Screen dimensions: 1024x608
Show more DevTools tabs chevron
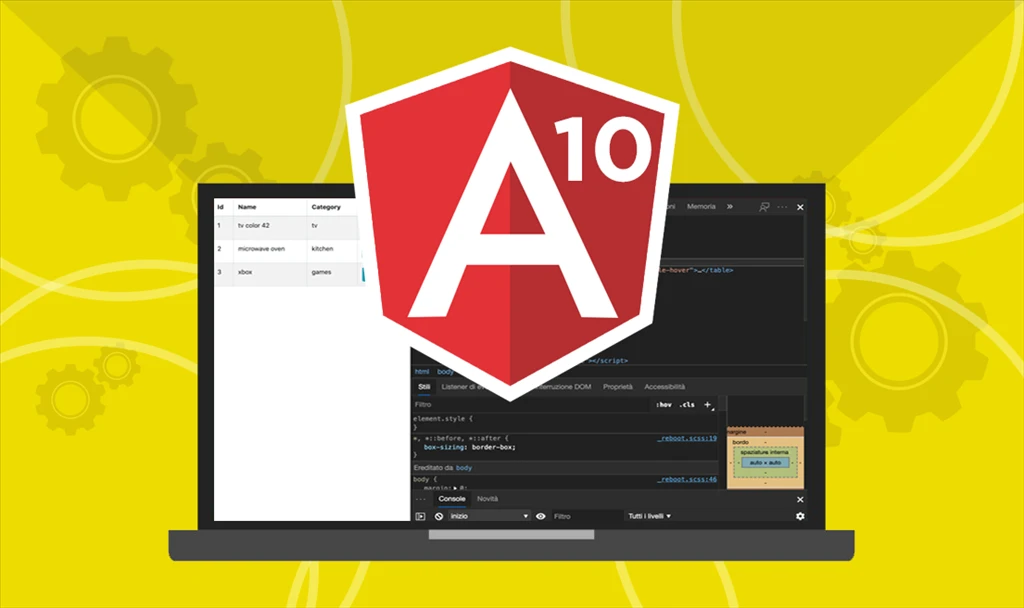click(x=729, y=206)
